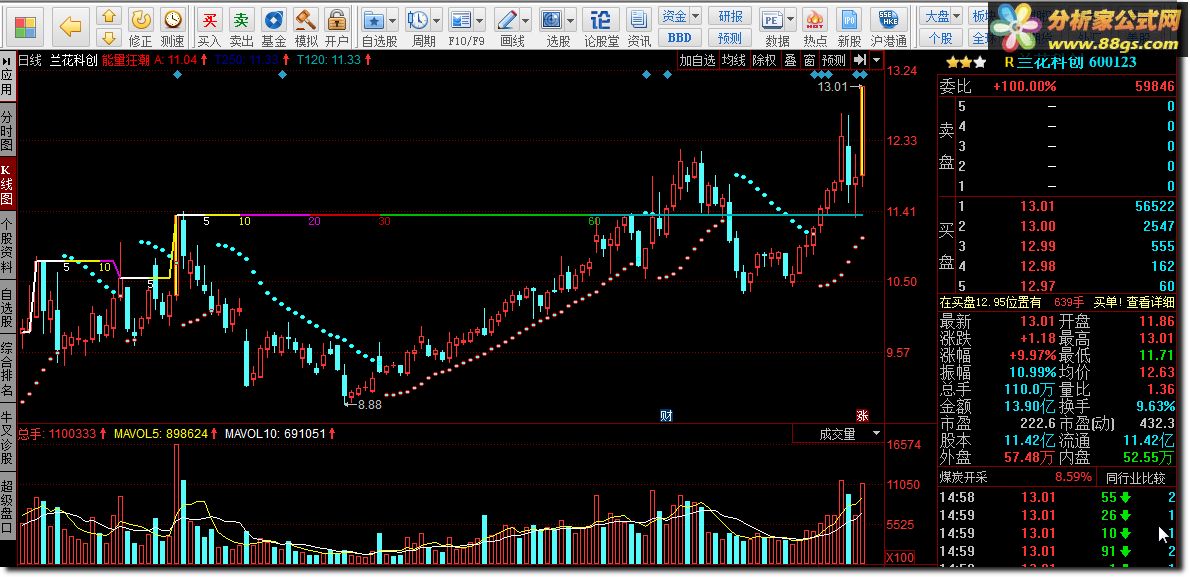Expand the 选股 dropdown arrow
The image size is (1190, 577).
point(571,20)
